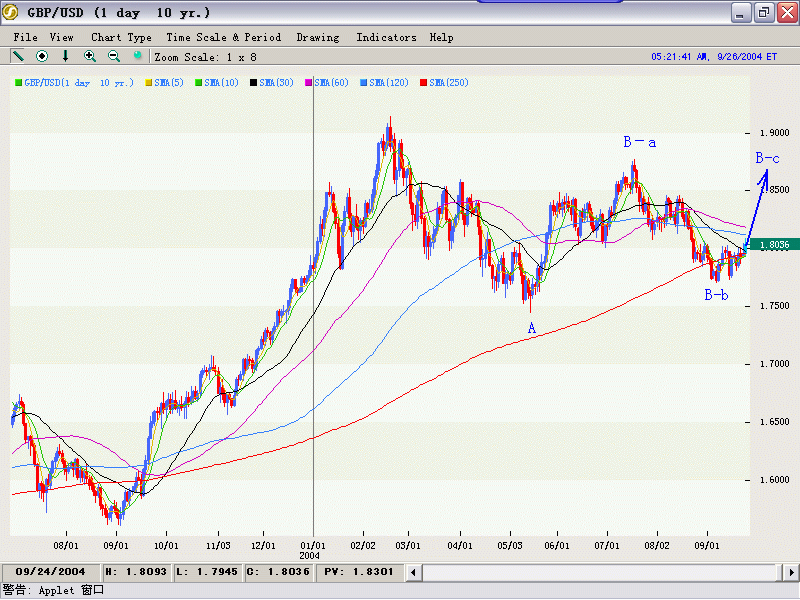Click the SMA(30) legend label
This screenshot has height=600, width=800.
(277, 83)
